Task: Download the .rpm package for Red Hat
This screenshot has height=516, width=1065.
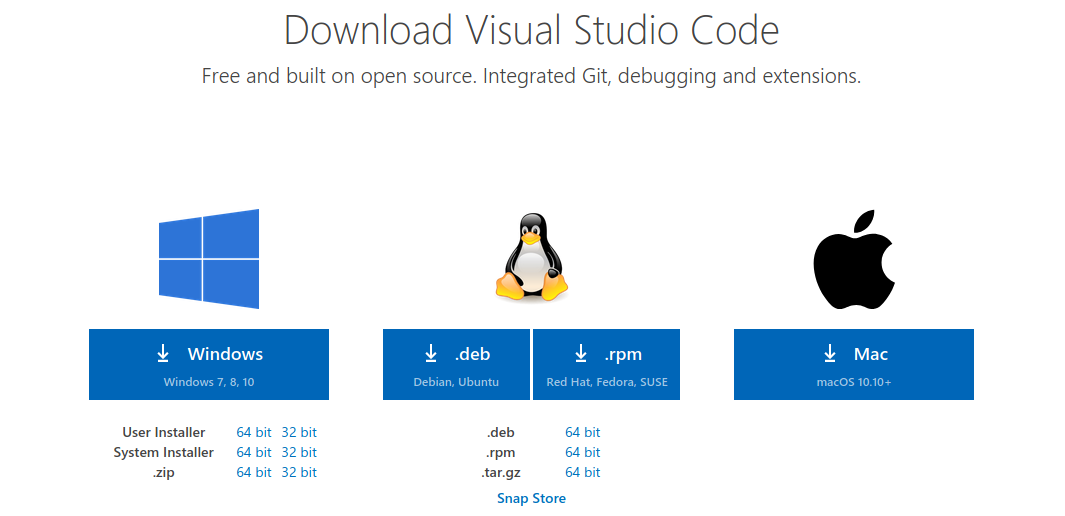Action: tap(607, 365)
